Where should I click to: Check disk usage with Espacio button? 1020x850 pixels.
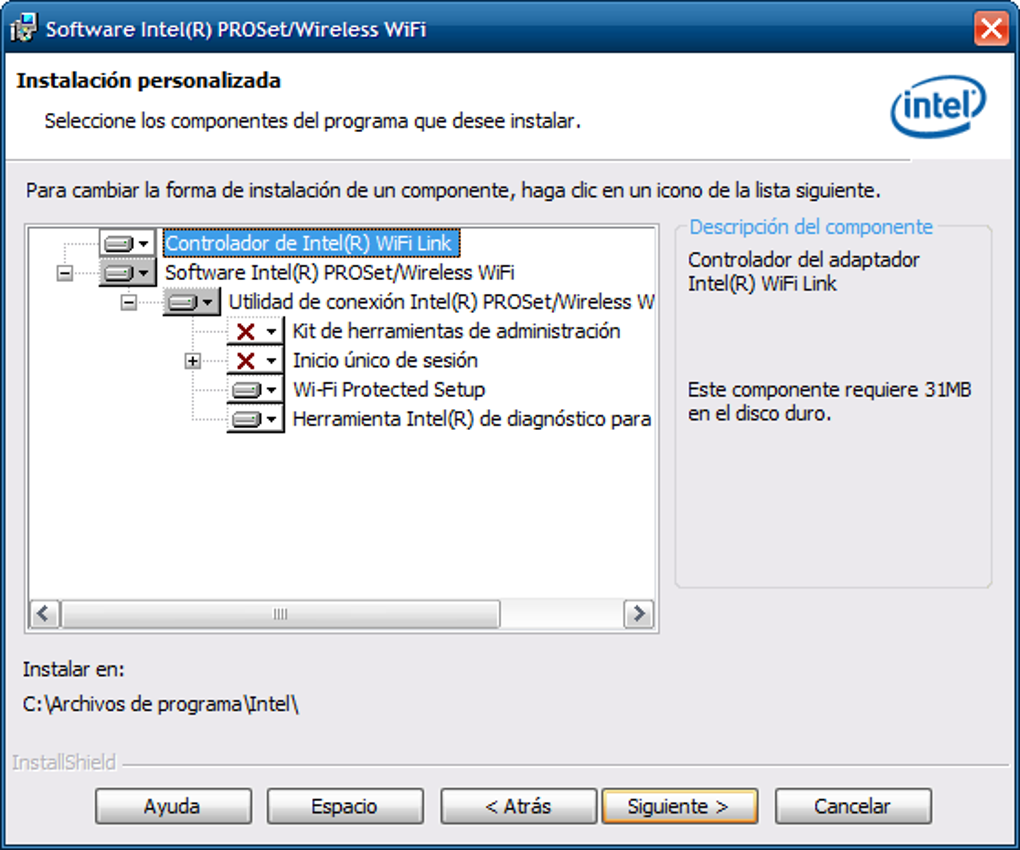point(344,806)
